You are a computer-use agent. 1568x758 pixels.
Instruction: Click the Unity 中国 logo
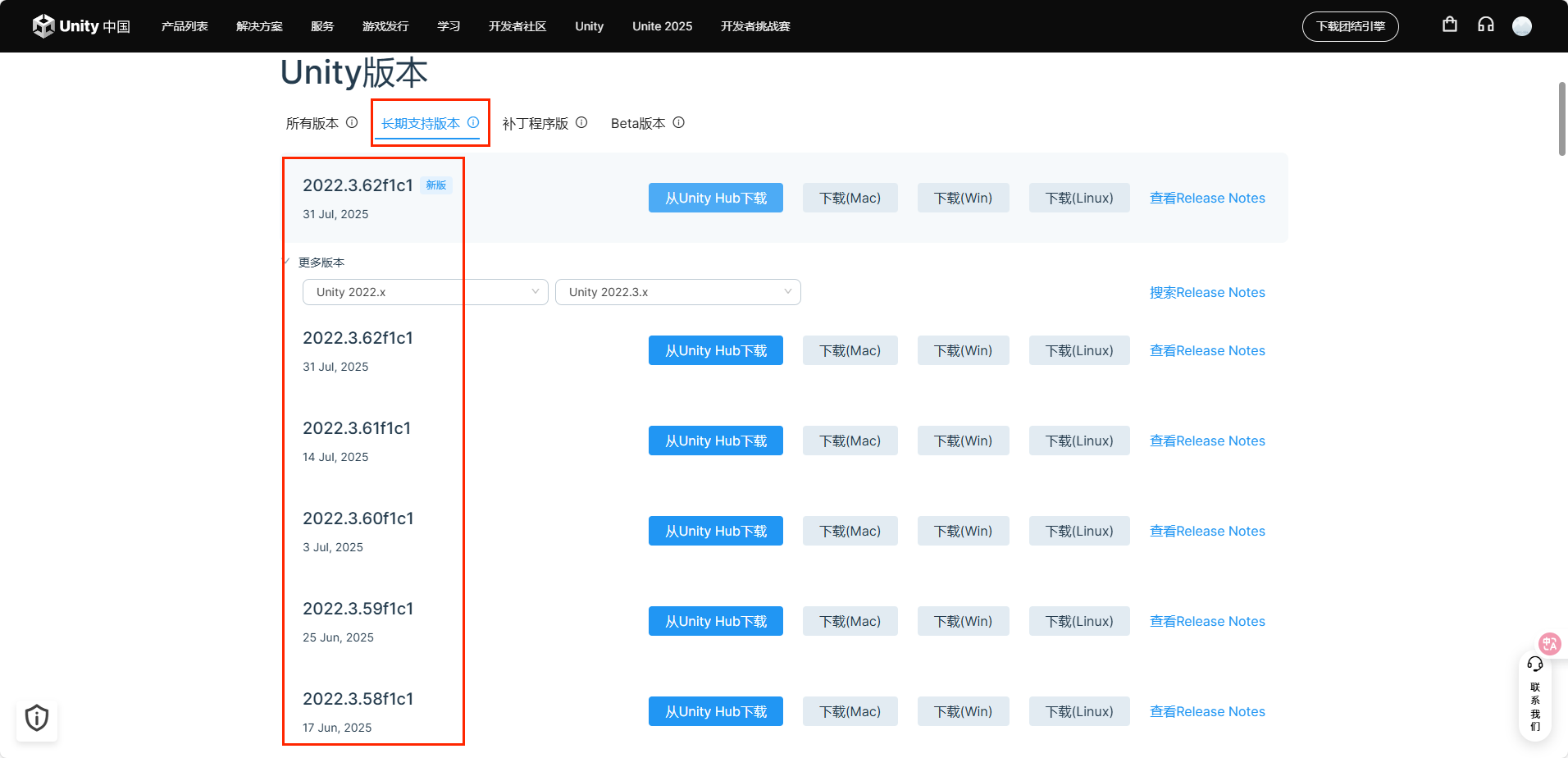coord(81,26)
